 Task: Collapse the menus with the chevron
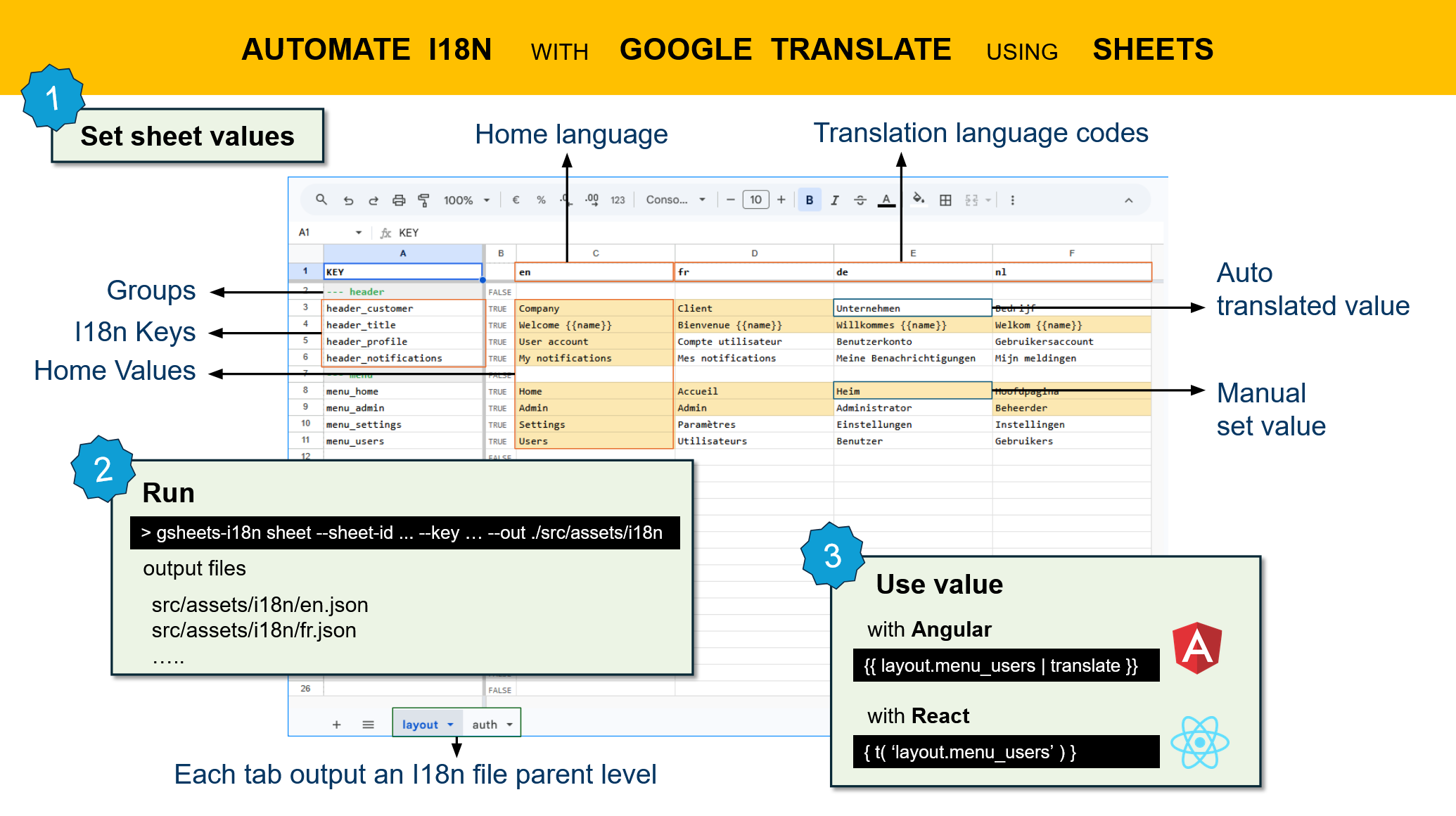[1128, 200]
